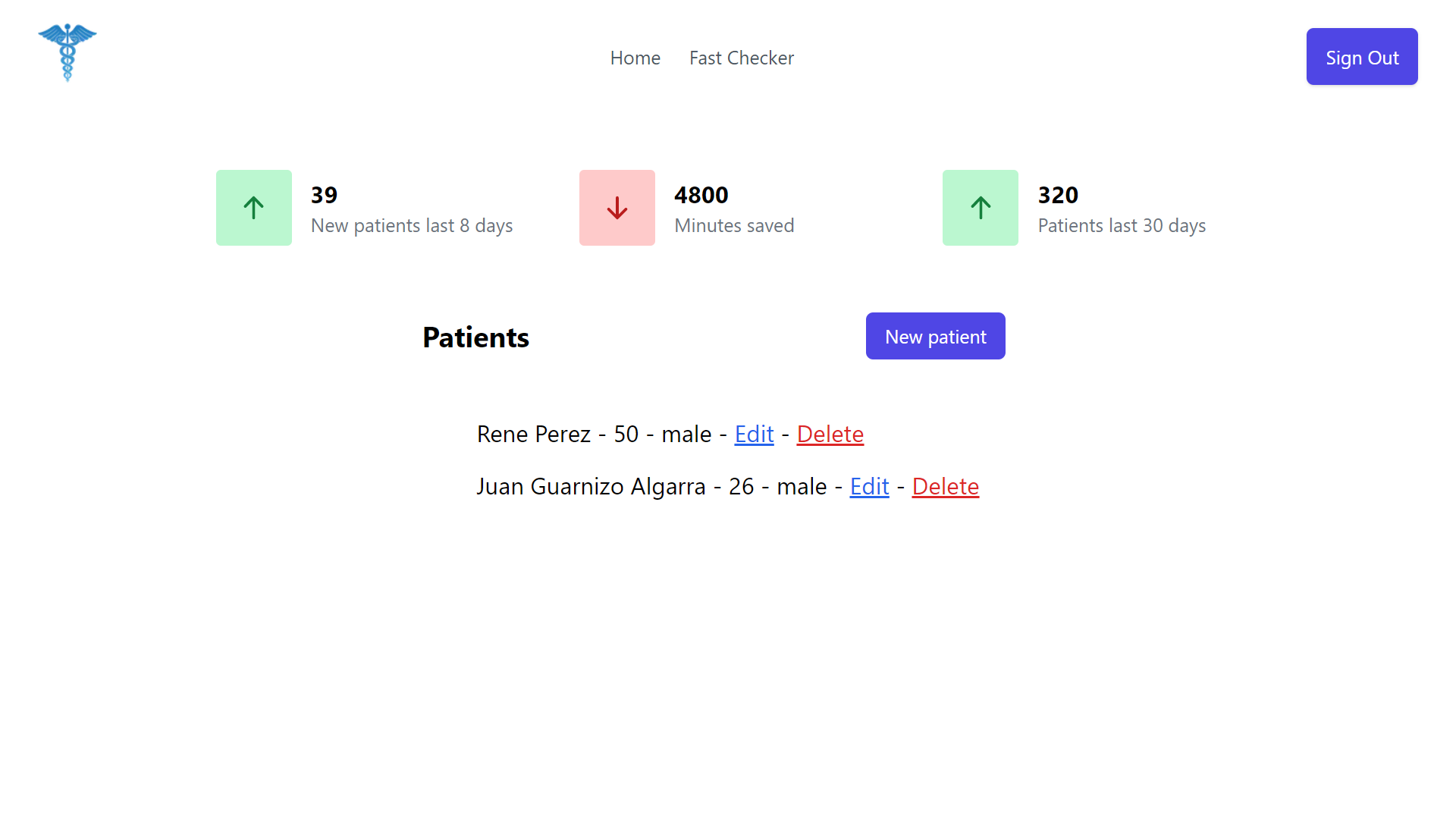Viewport: 1456px width, 819px height.
Task: Select the 39 new patients count
Action: coord(324,195)
